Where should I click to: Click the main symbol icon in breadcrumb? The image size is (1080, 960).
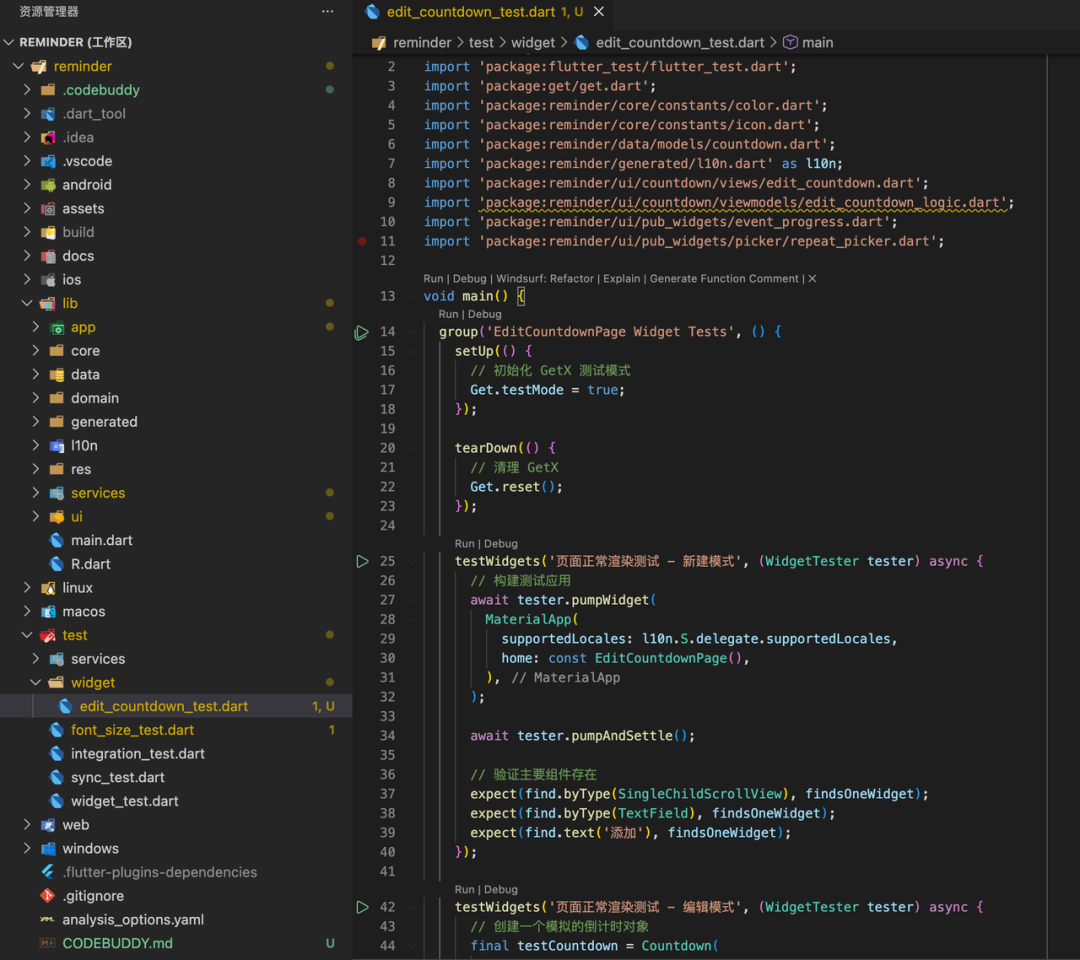point(790,42)
